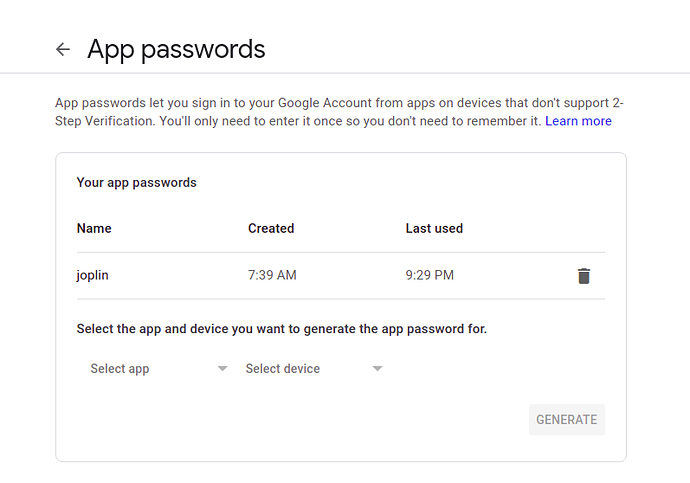Delete the joplin app password with trash icon
Screen dimensions: 690x483
click(x=584, y=276)
